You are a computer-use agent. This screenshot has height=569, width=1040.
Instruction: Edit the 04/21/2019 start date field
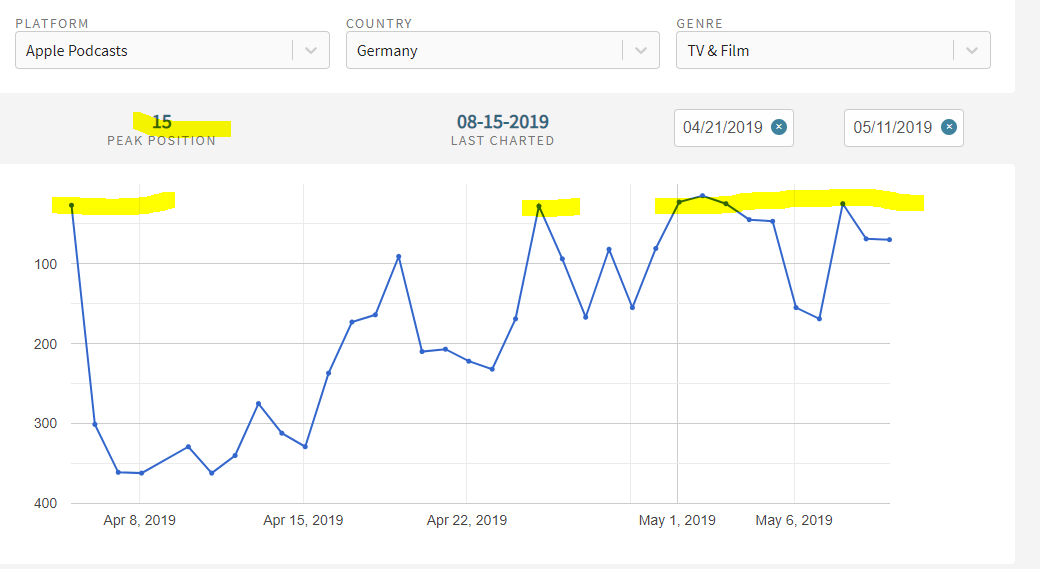pos(734,128)
